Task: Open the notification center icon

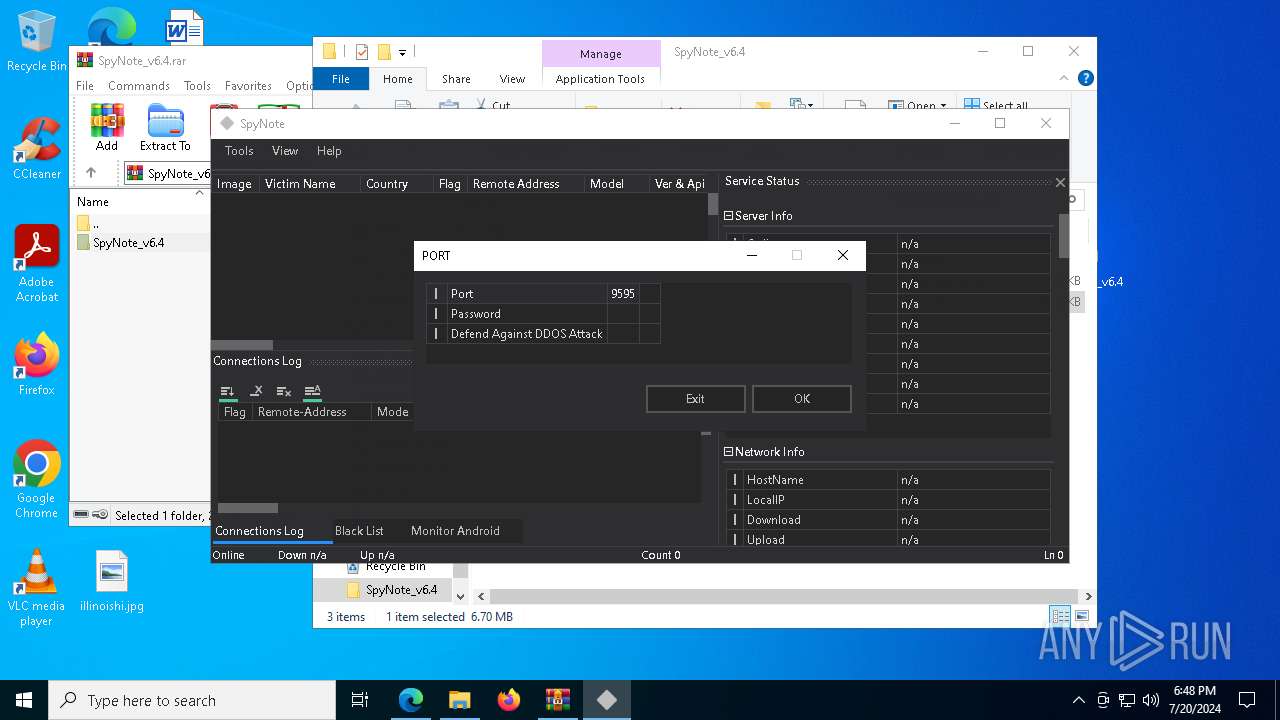Action: coord(1247,700)
